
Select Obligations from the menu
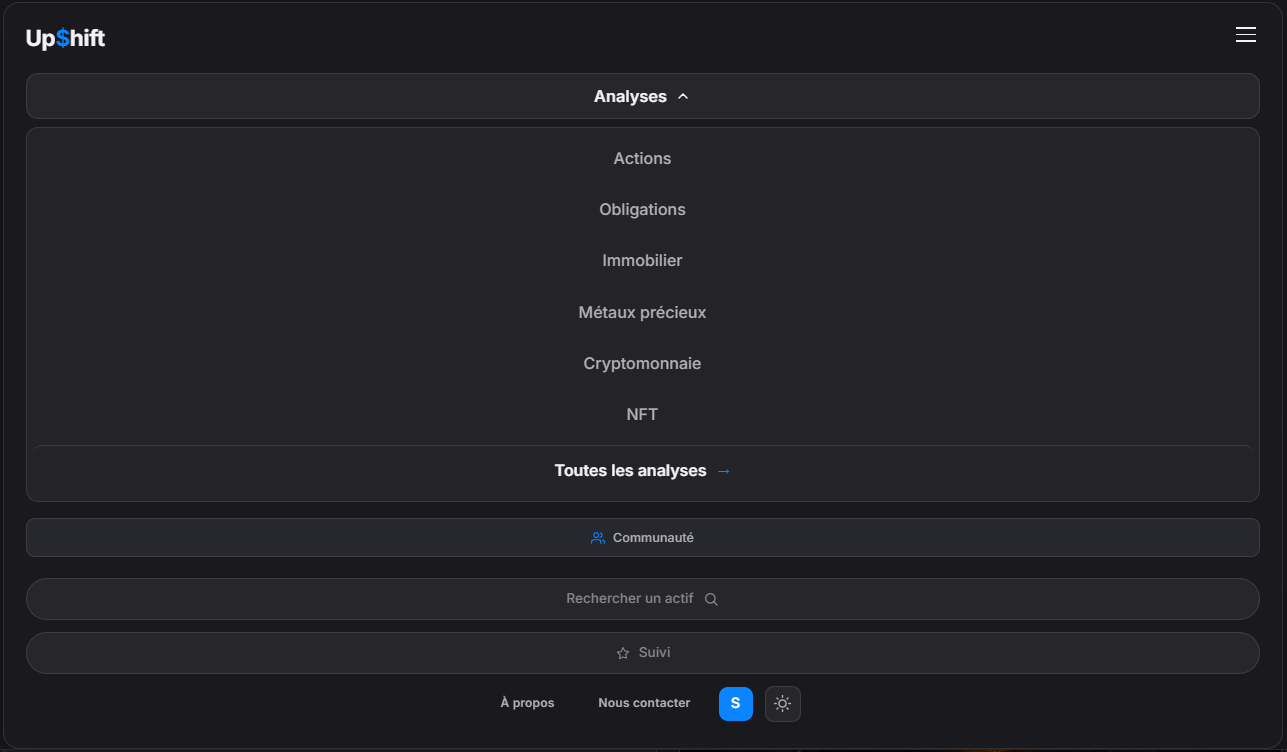click(642, 209)
